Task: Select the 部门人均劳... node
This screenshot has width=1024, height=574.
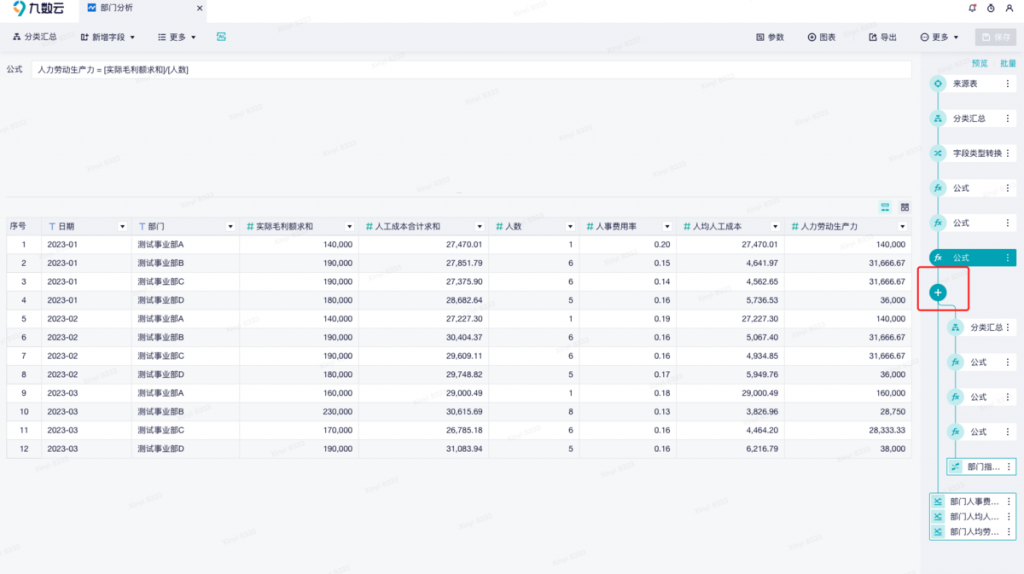Action: click(x=973, y=532)
